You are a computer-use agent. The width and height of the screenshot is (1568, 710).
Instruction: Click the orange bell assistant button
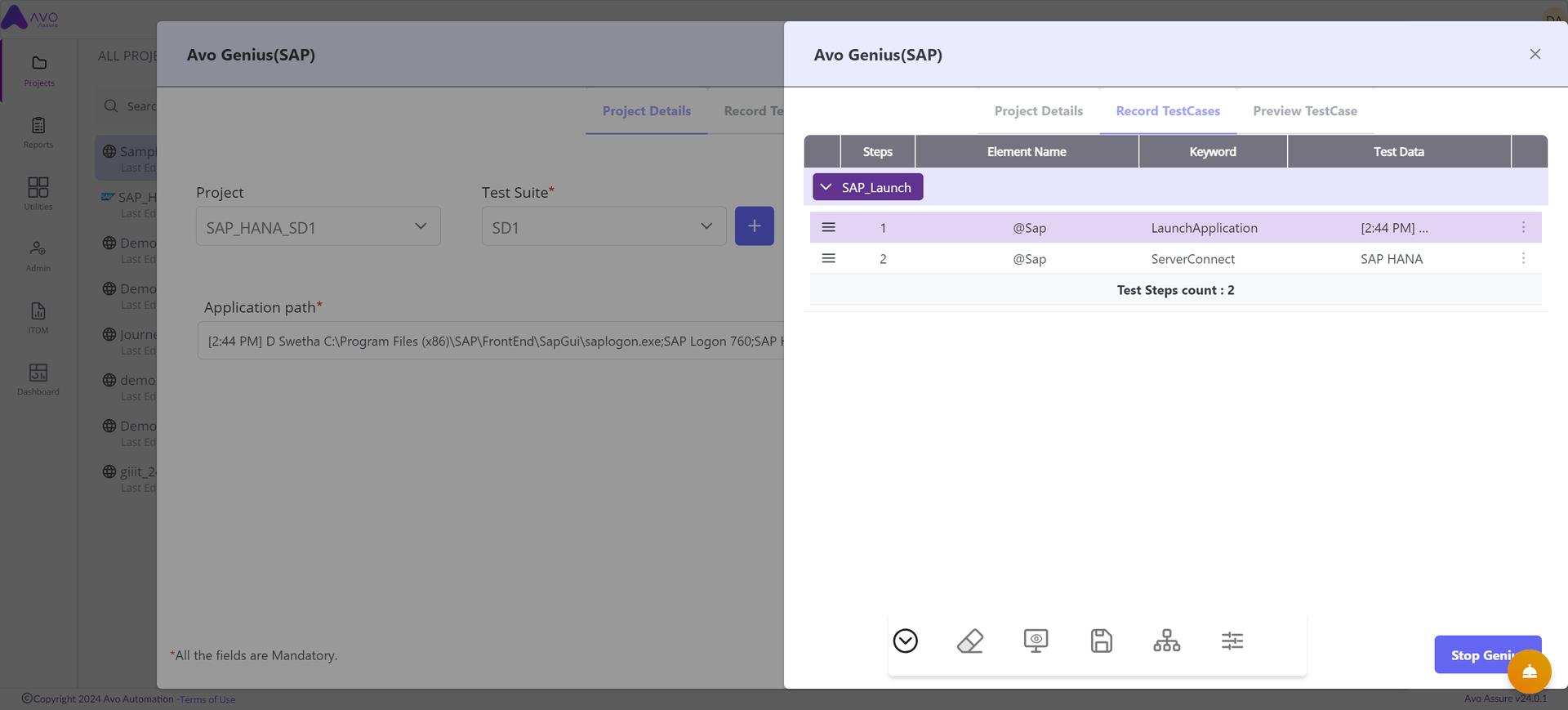(1530, 672)
